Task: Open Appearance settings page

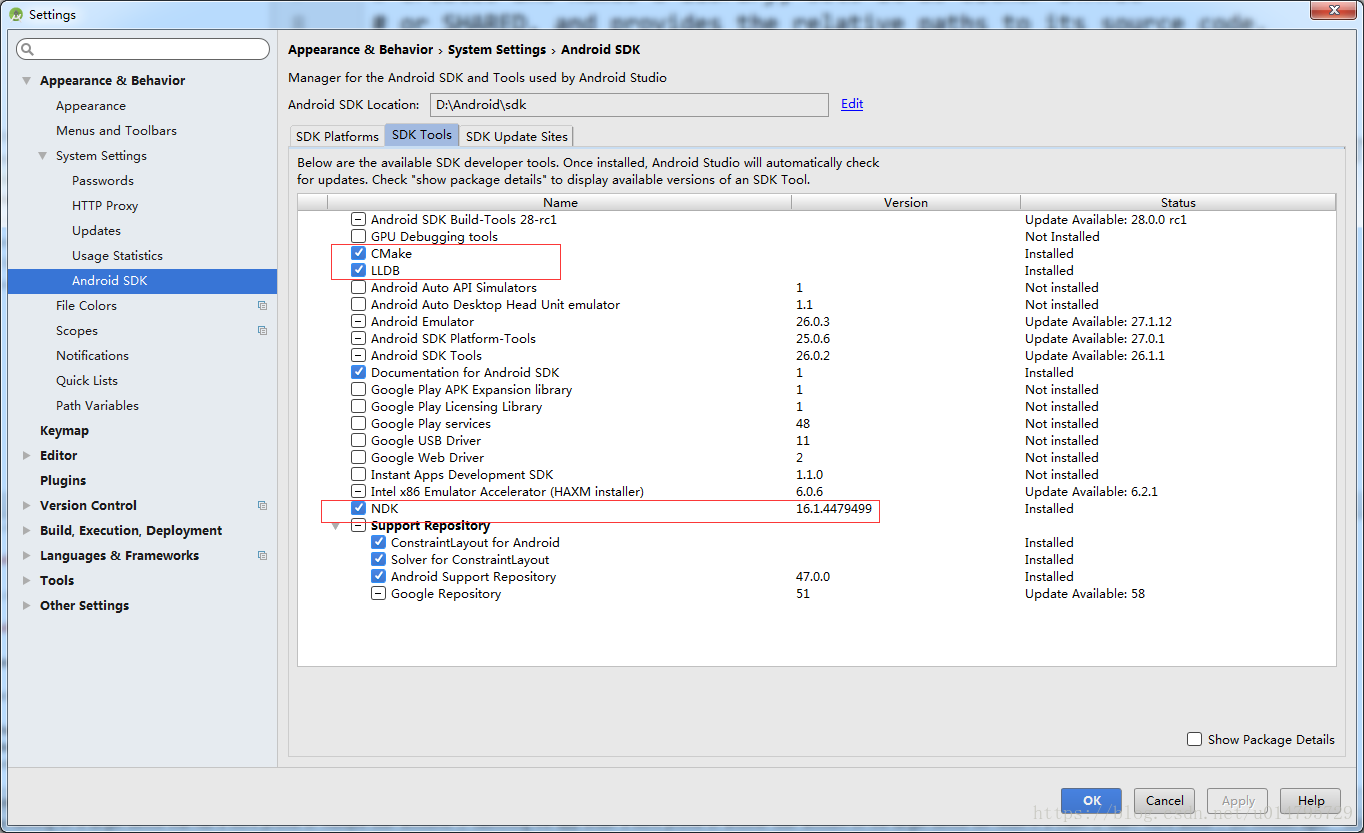Action: pos(91,106)
